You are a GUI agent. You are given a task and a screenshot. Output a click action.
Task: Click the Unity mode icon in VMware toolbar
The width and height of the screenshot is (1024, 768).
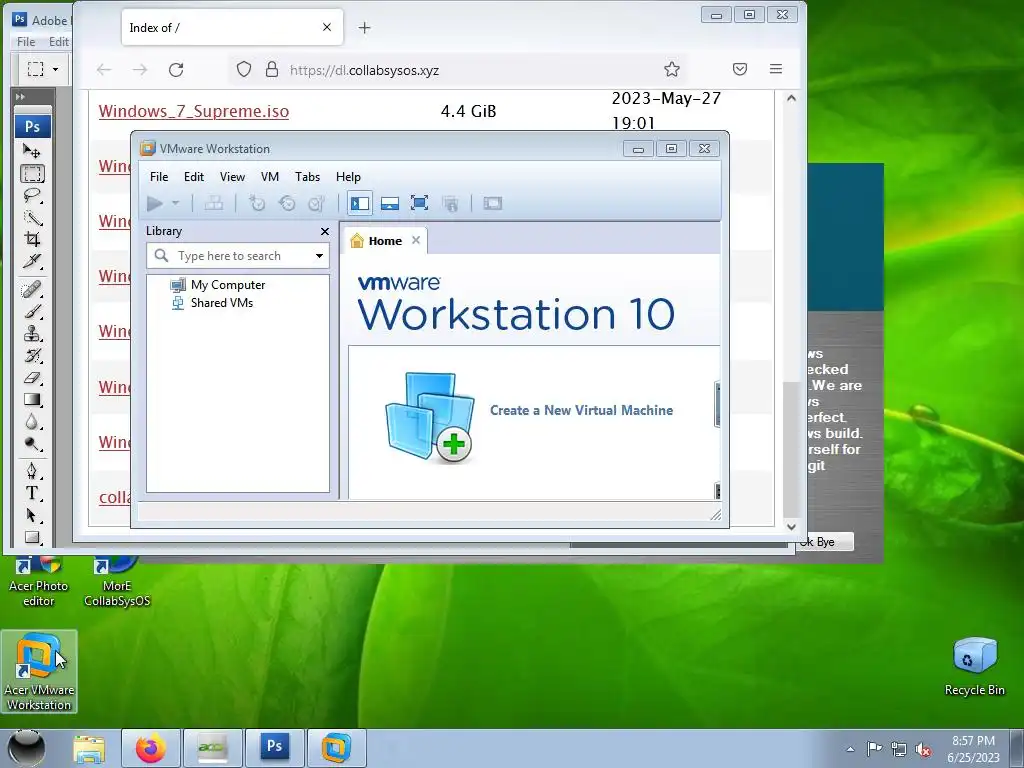450,204
